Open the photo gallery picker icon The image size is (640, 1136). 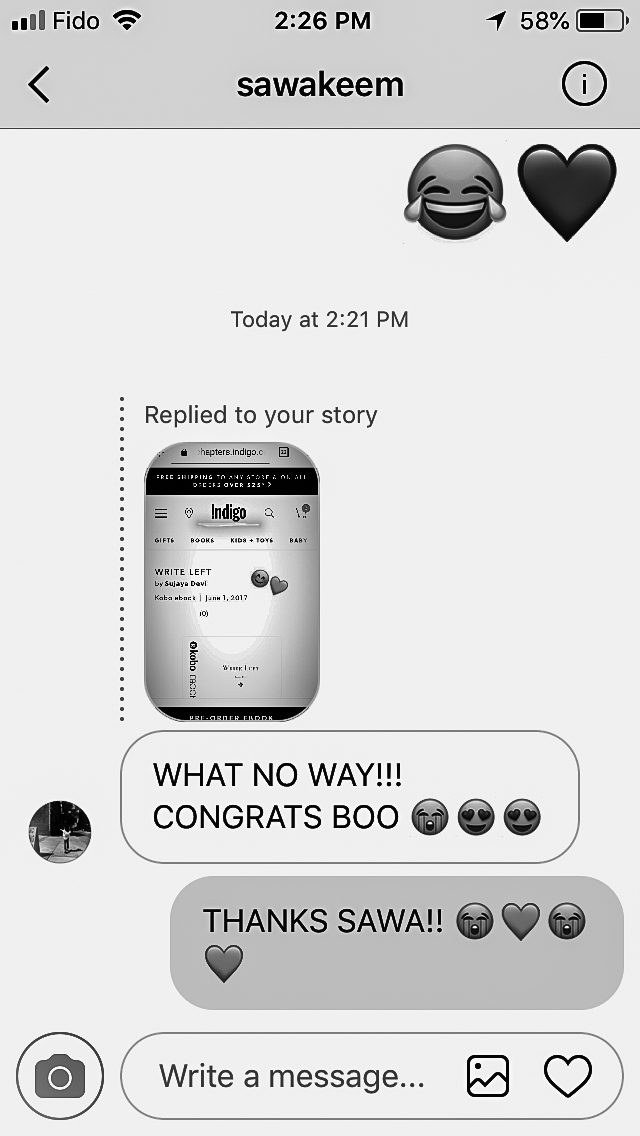[x=488, y=1076]
